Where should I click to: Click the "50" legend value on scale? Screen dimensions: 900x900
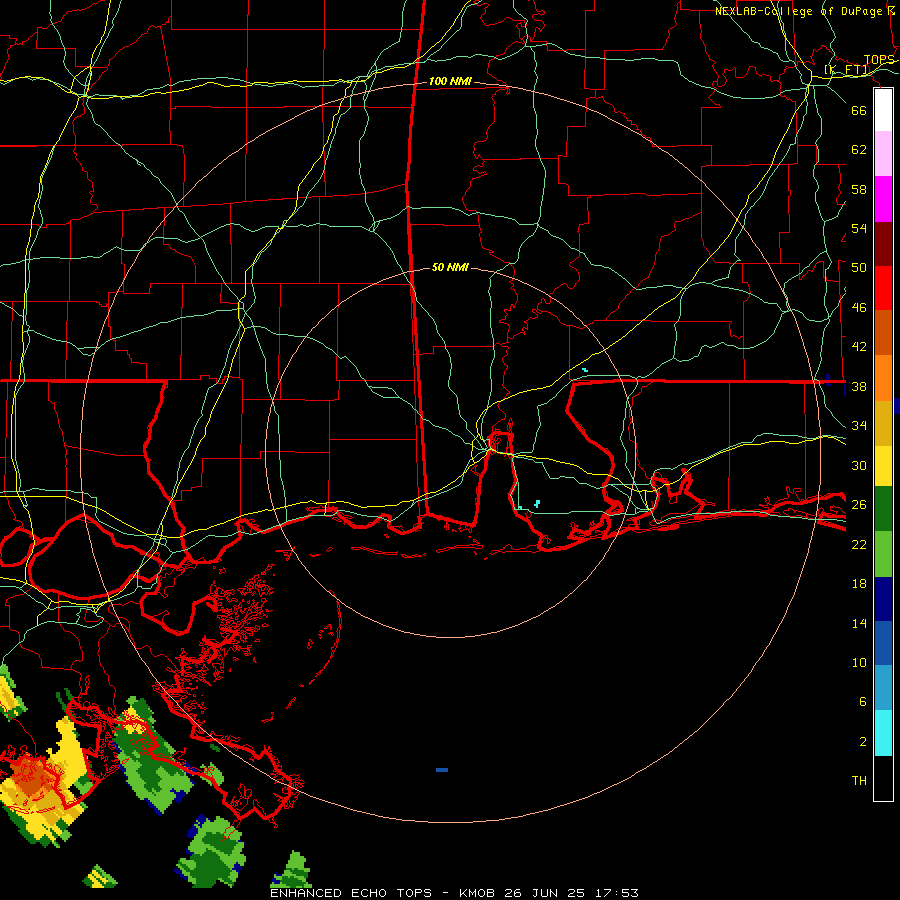click(859, 268)
